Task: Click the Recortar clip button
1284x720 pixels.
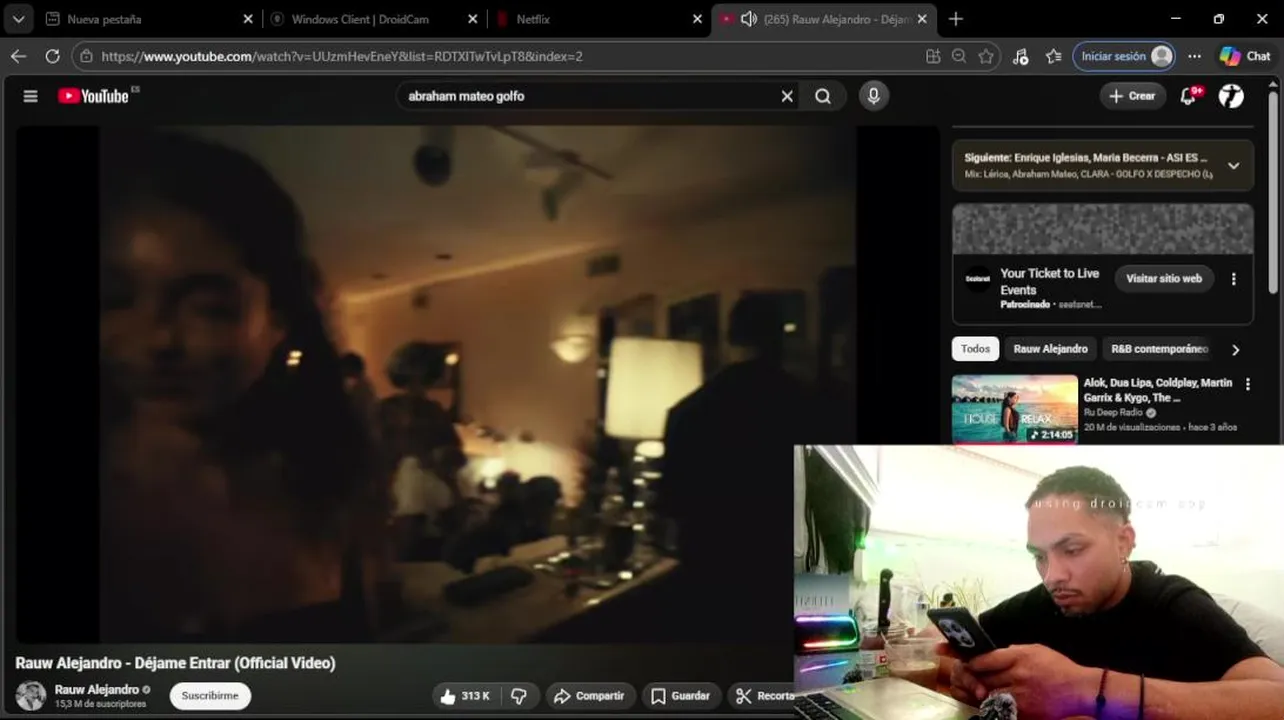Action: [761, 696]
